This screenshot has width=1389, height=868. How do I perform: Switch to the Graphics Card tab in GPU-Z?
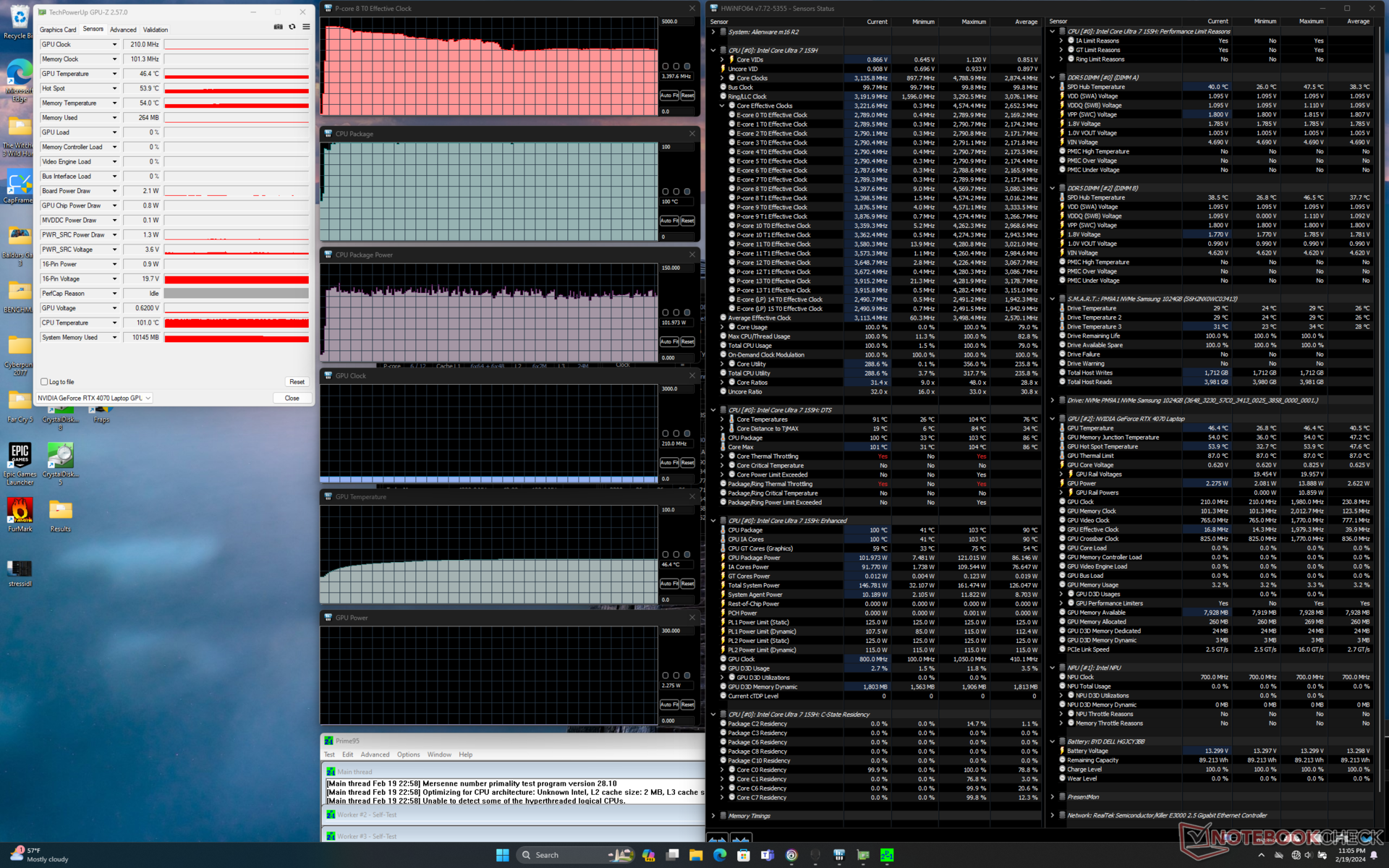58,30
